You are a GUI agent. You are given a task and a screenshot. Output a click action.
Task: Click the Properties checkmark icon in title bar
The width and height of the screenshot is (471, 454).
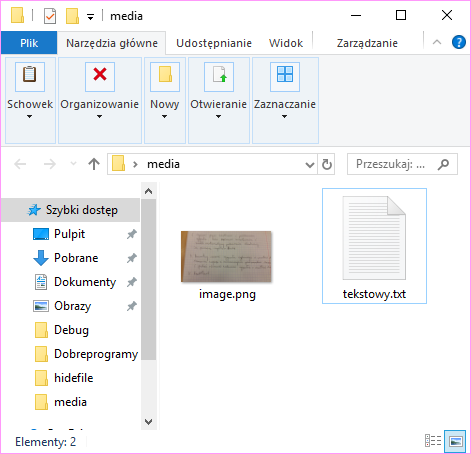coord(50,16)
